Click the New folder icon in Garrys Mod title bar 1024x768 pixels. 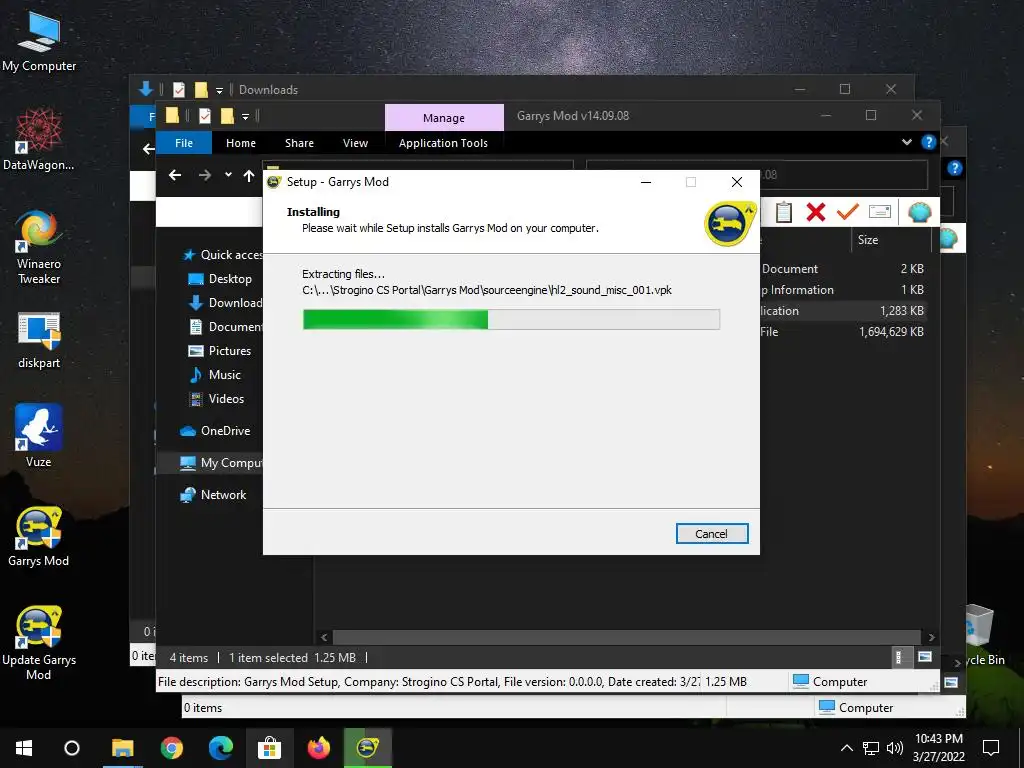(227, 116)
